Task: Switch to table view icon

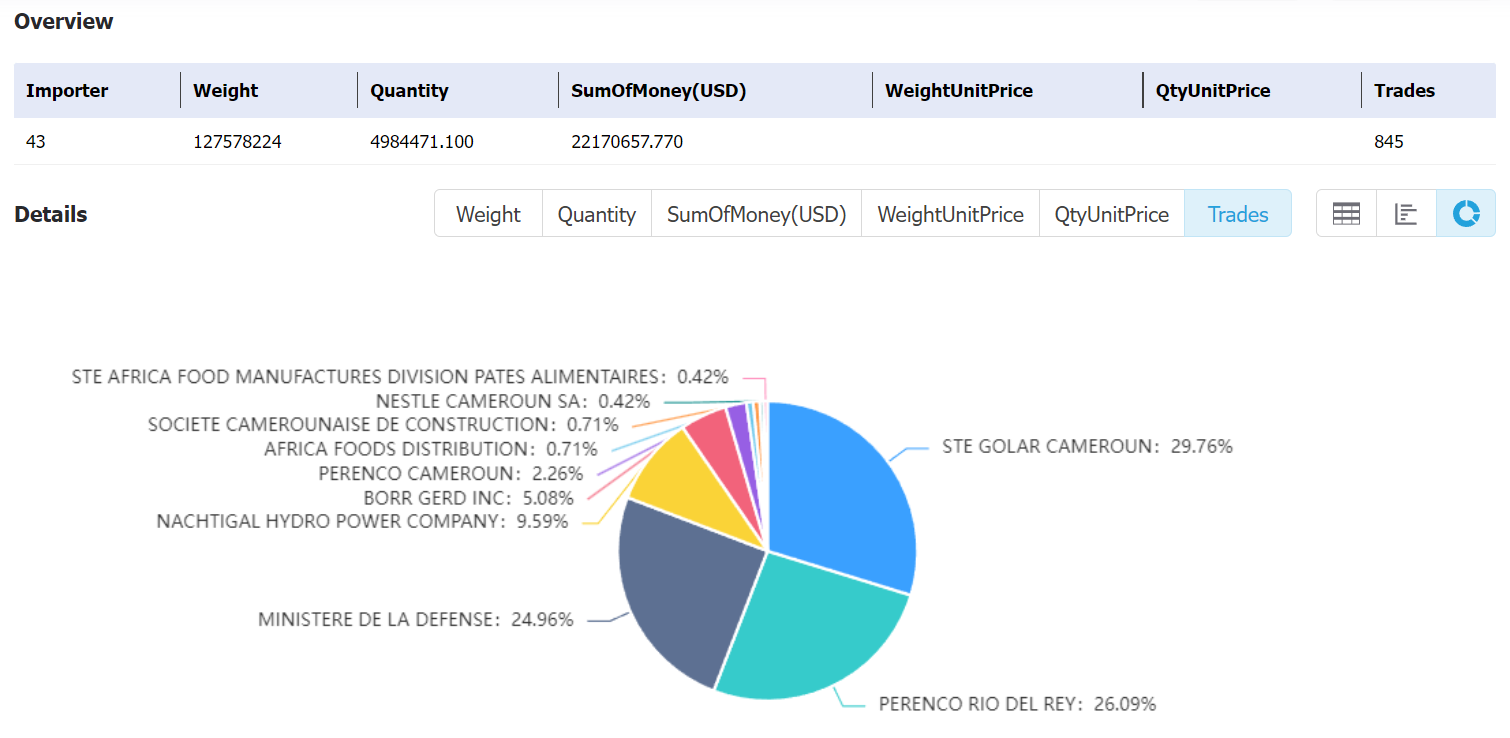Action: pyautogui.click(x=1346, y=214)
